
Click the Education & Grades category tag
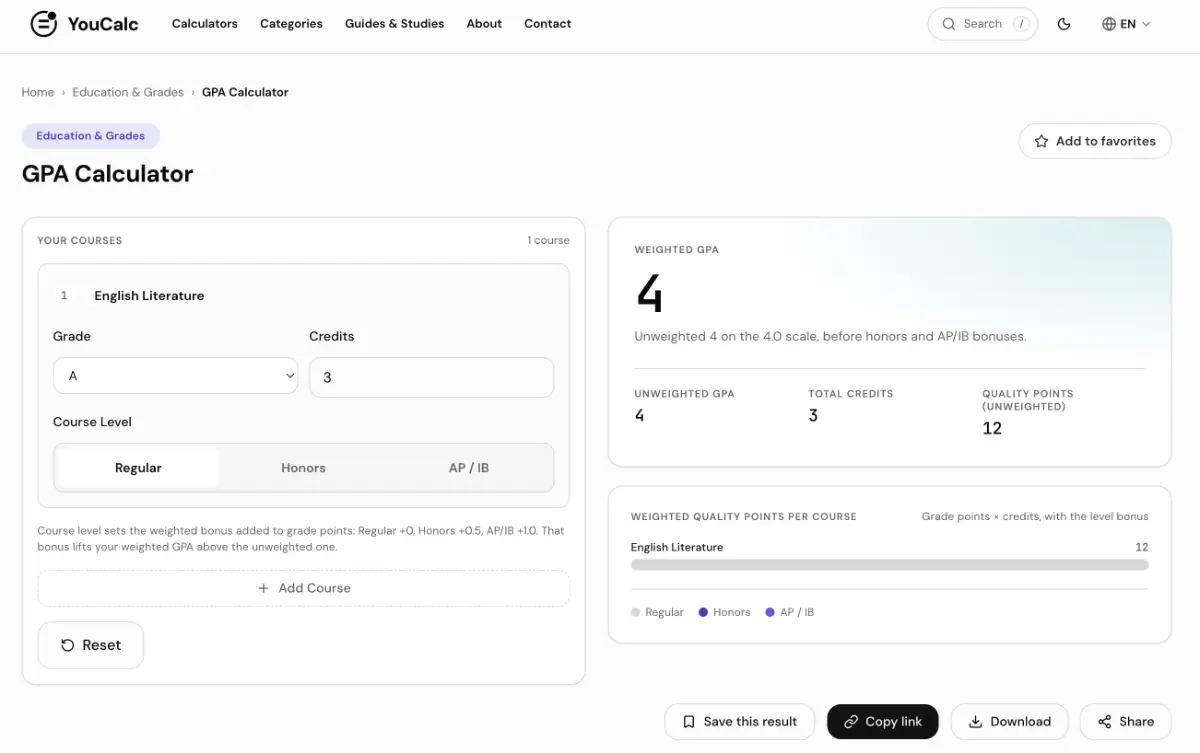91,136
